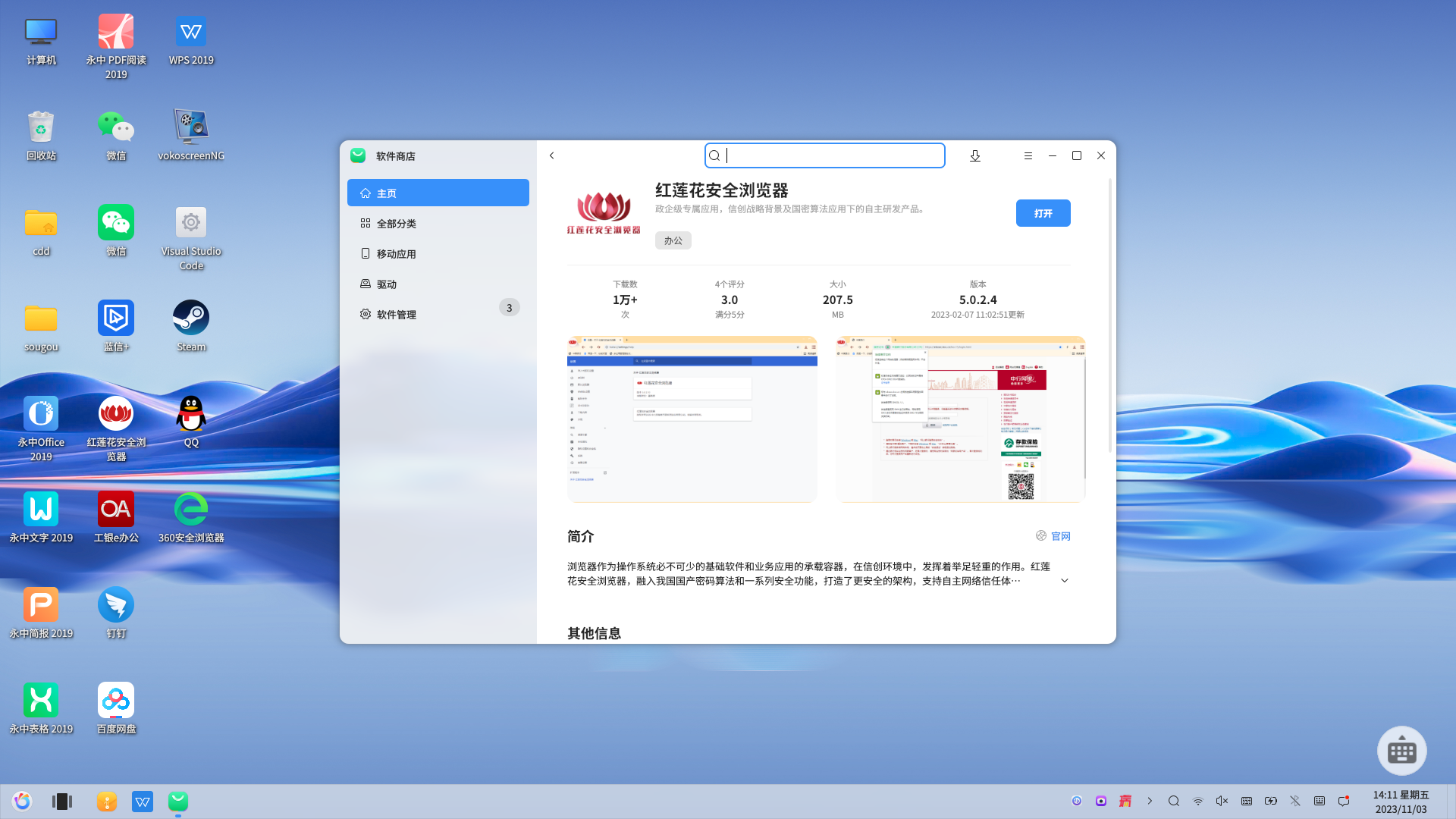Image resolution: width=1456 pixels, height=819 pixels.
Task: Toggle the muted volume tray icon
Action: (1222, 801)
